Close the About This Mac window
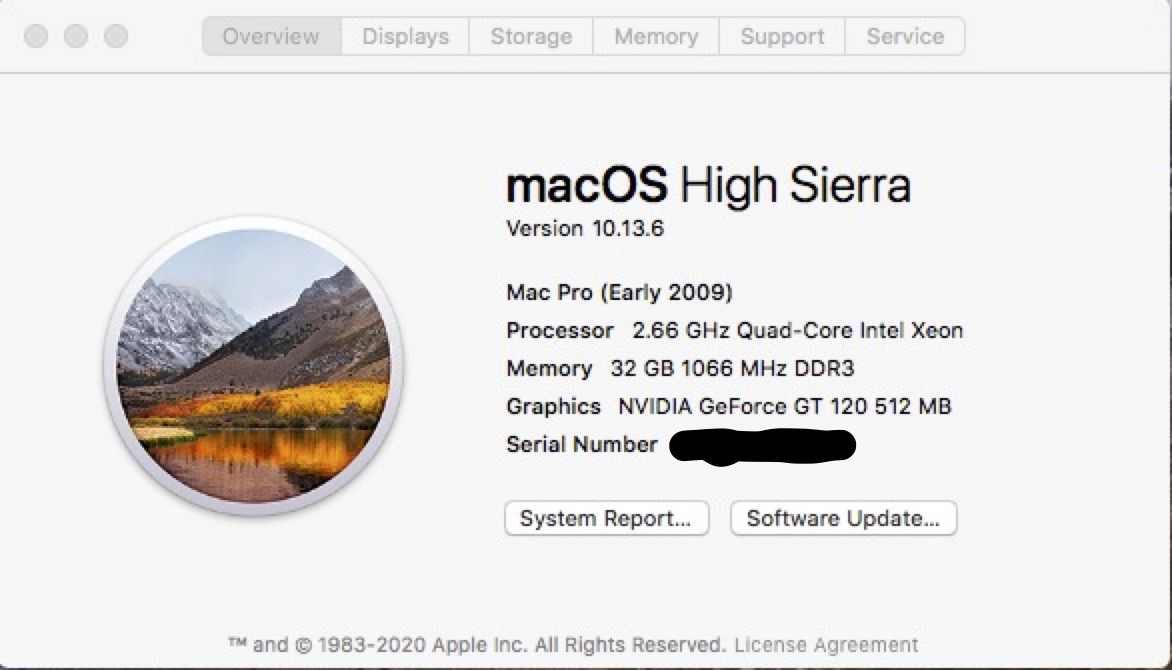This screenshot has width=1172, height=670. 36,37
